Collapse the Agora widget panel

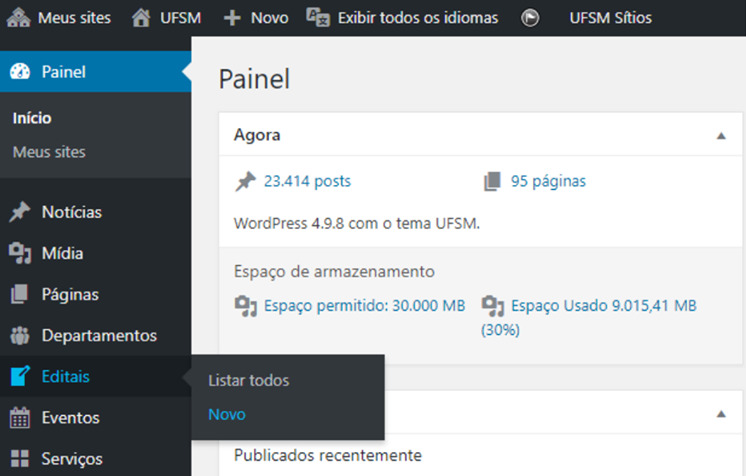click(x=721, y=135)
